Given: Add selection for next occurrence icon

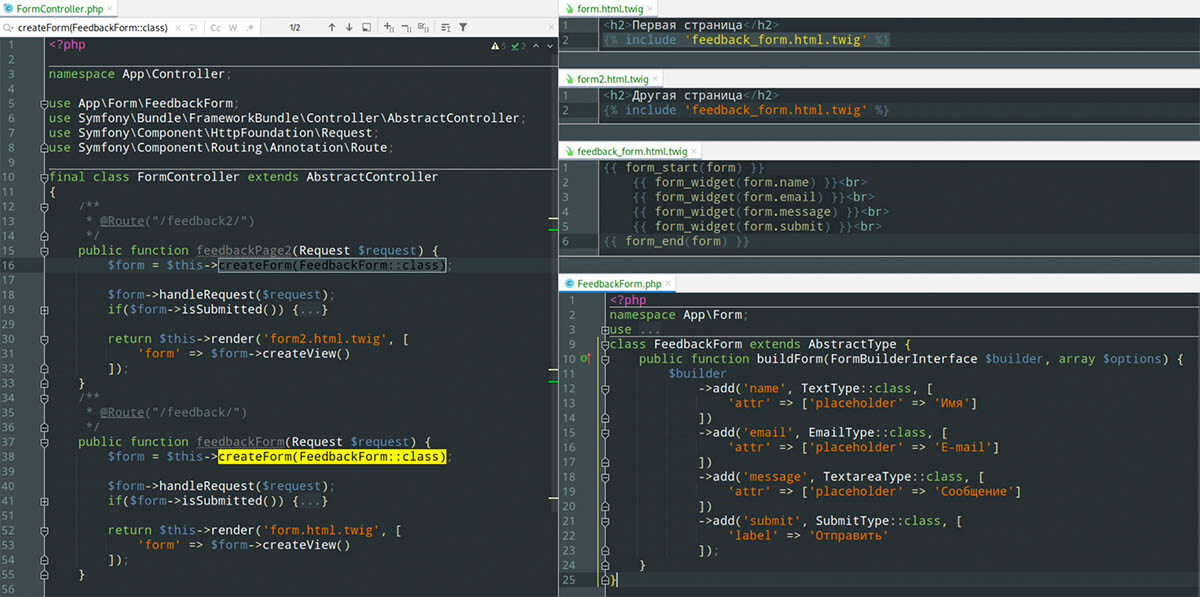Looking at the screenshot, I should coord(389,27).
